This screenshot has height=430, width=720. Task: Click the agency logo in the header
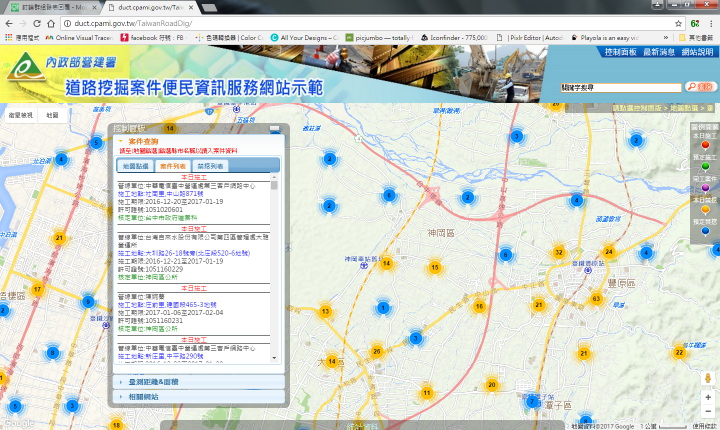(x=26, y=68)
